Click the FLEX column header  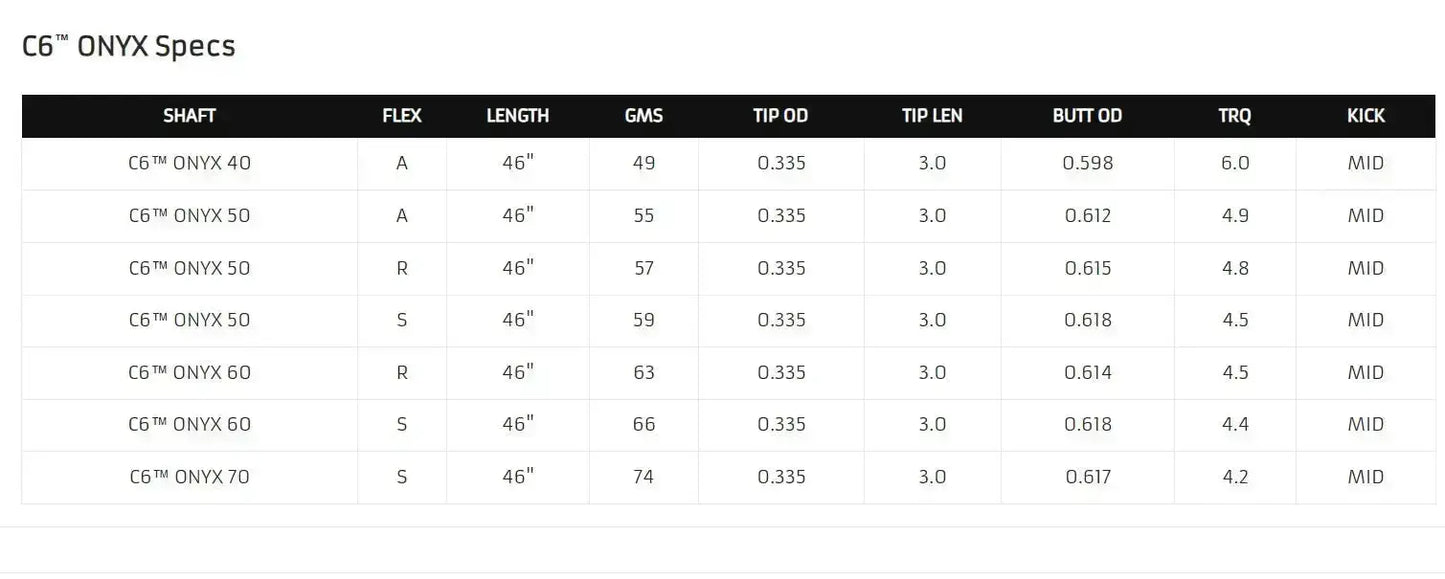pos(402,116)
